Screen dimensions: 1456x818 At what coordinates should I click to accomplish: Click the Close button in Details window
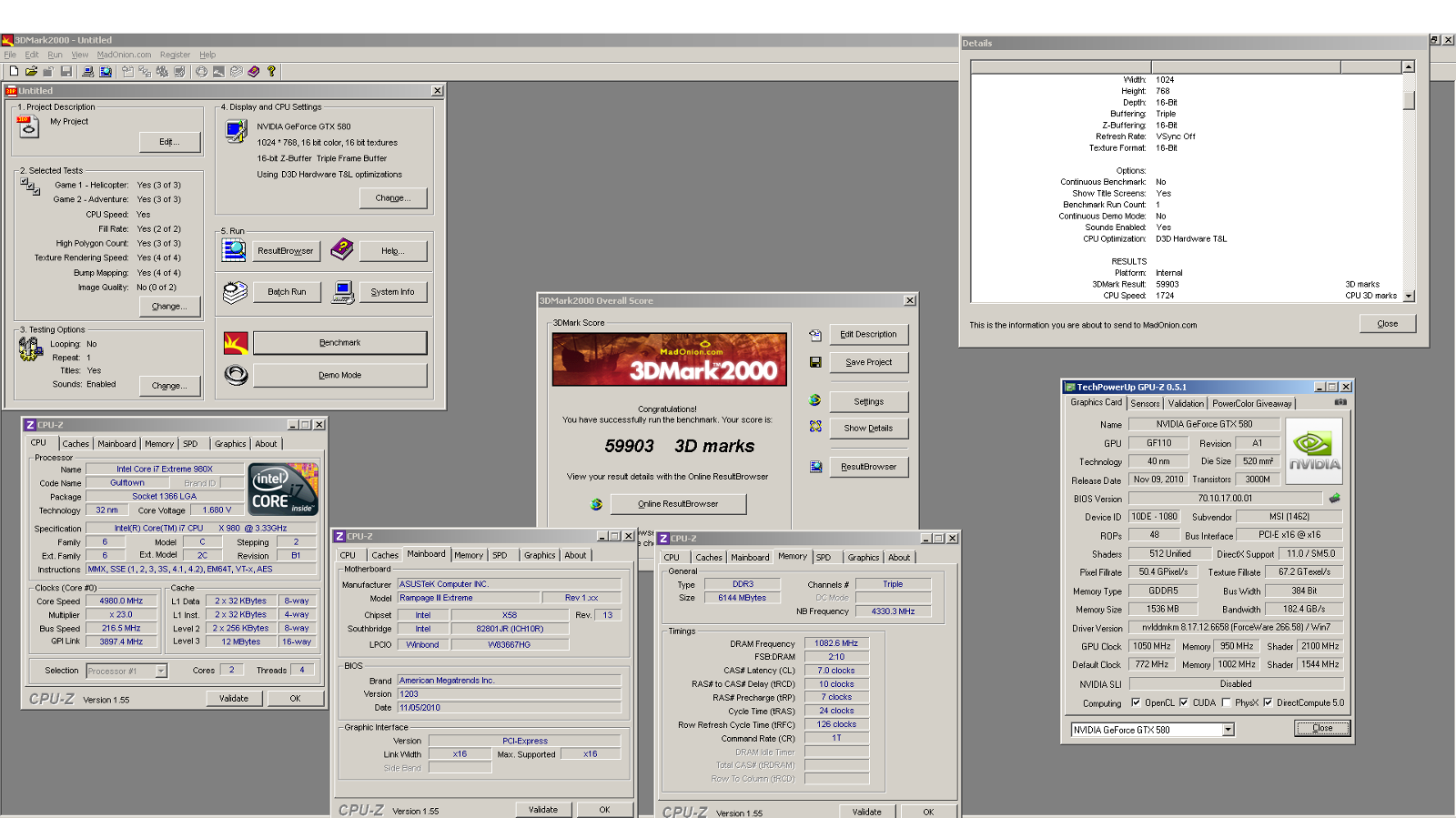[x=1387, y=324]
